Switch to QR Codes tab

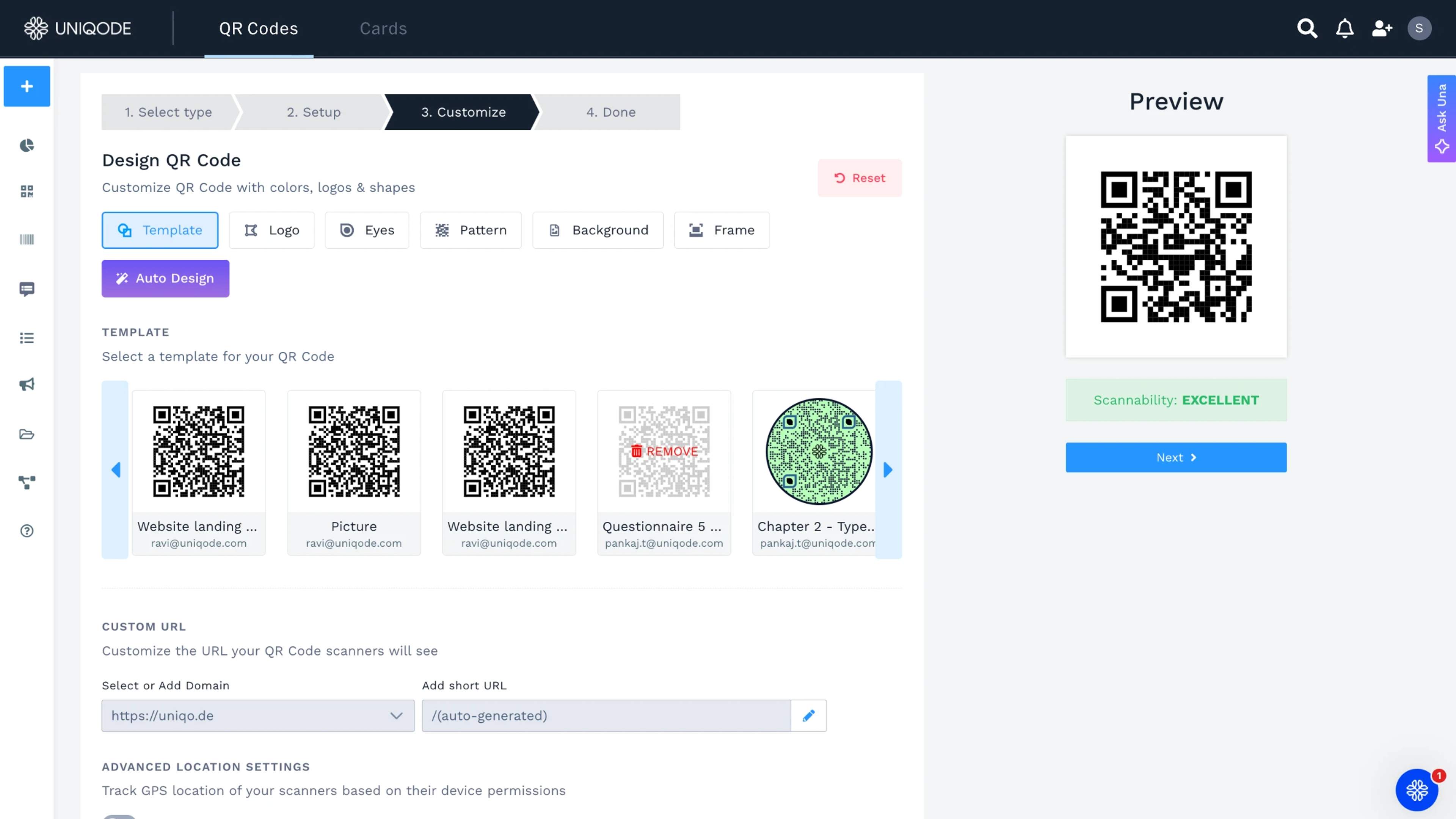tap(258, 28)
